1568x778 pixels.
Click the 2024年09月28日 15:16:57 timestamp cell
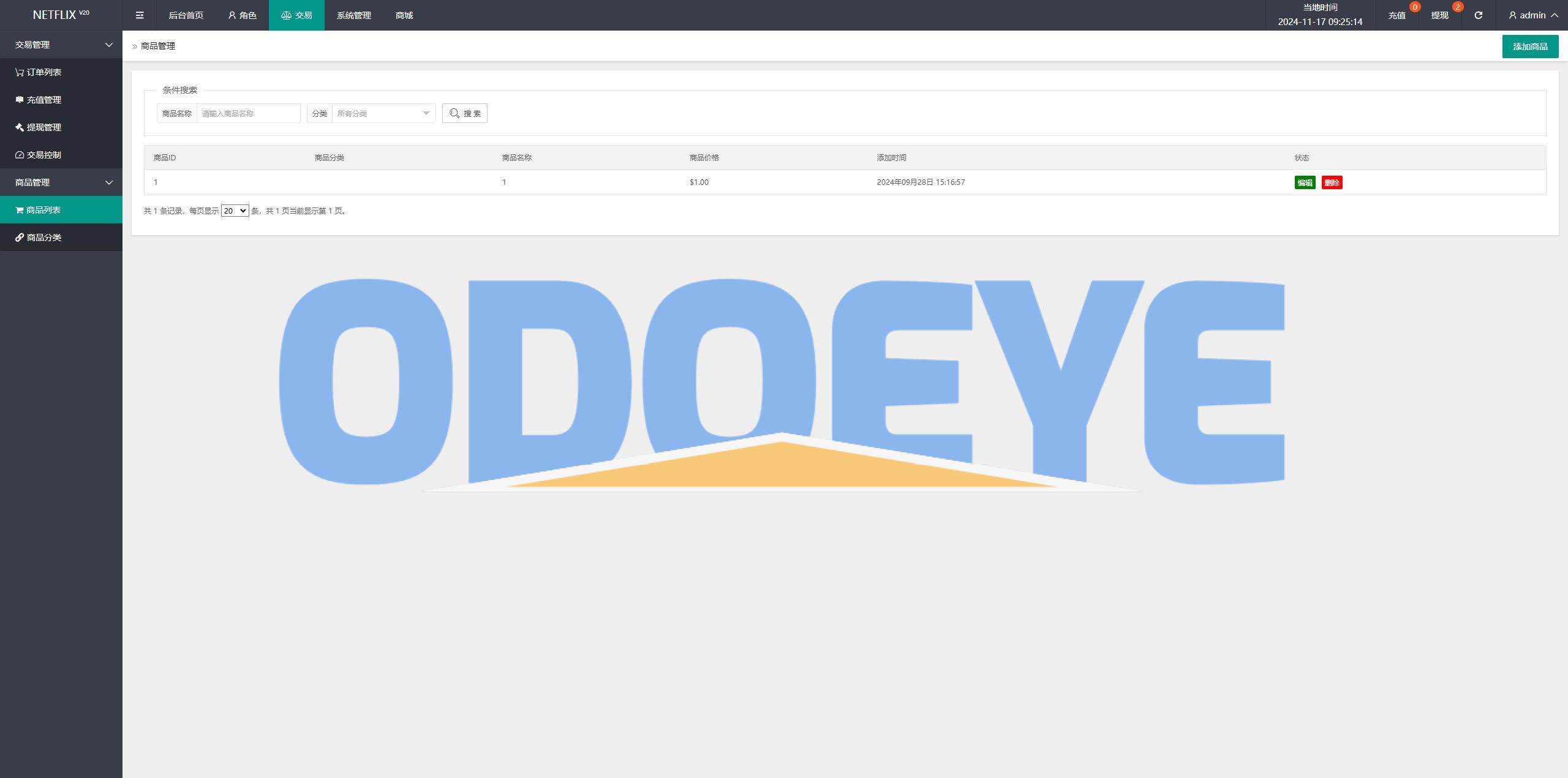pyautogui.click(x=921, y=182)
